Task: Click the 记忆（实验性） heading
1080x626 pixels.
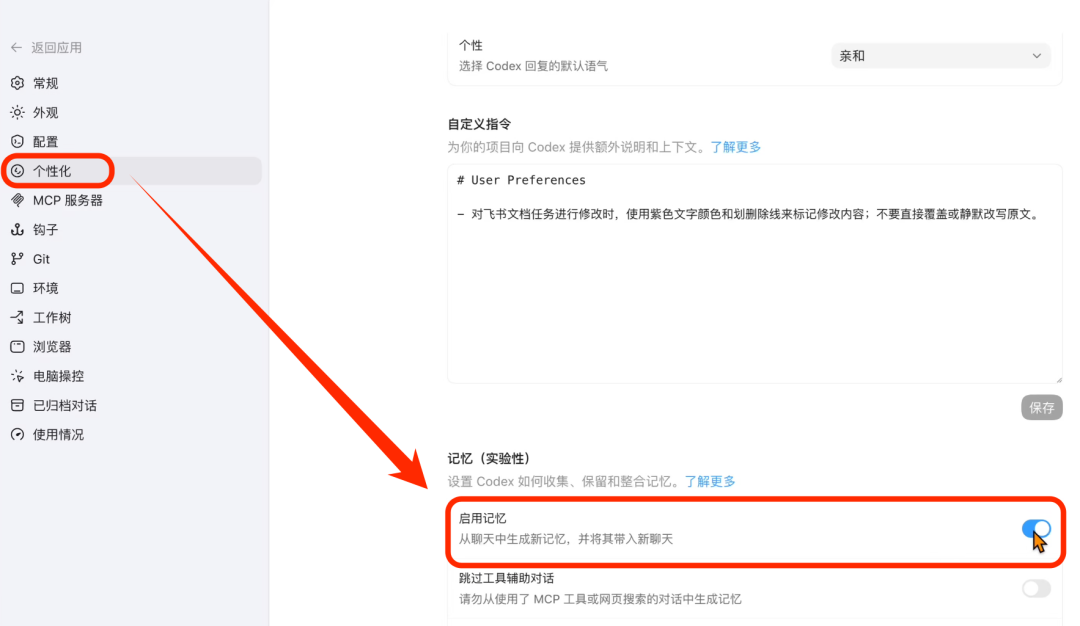Action: [x=489, y=459]
